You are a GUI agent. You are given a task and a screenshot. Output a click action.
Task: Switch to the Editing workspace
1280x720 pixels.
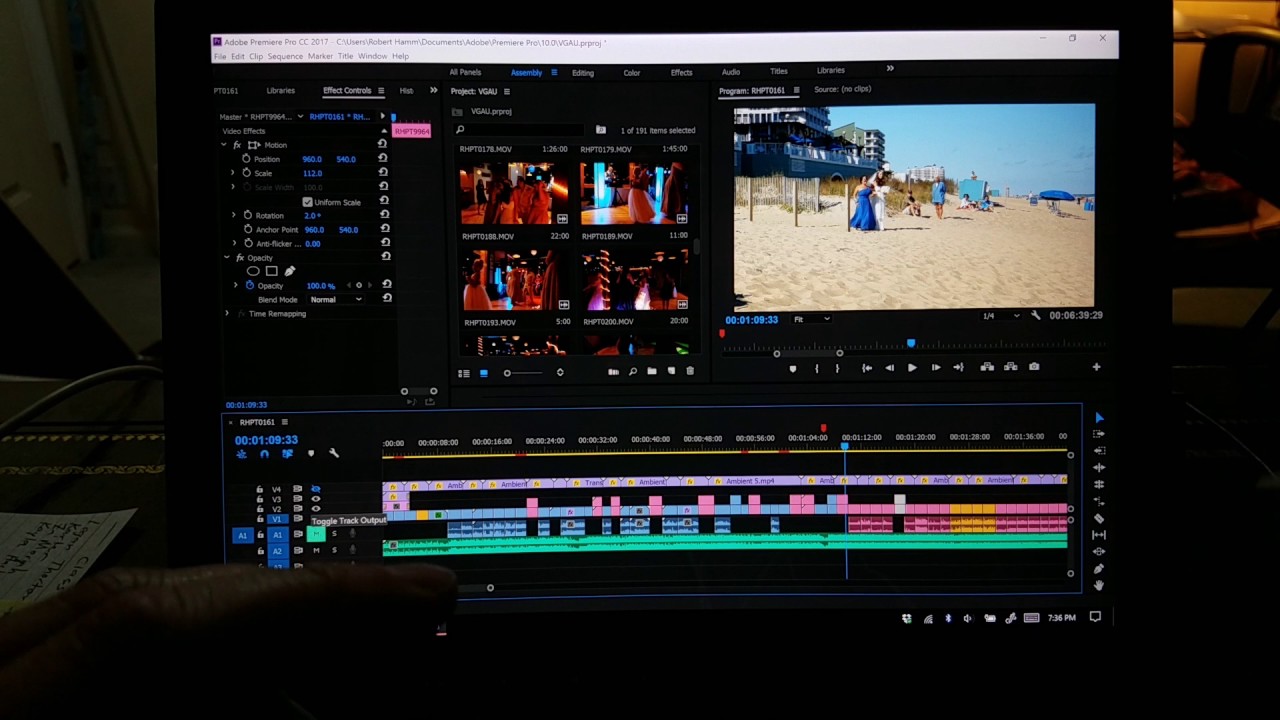(x=583, y=73)
